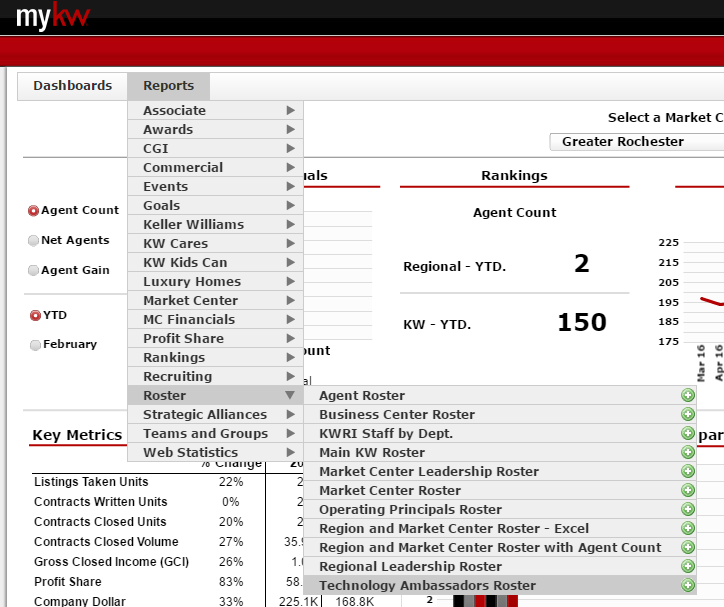Open the Strategic Alliances menu item
The height and width of the screenshot is (607, 724).
coord(215,414)
